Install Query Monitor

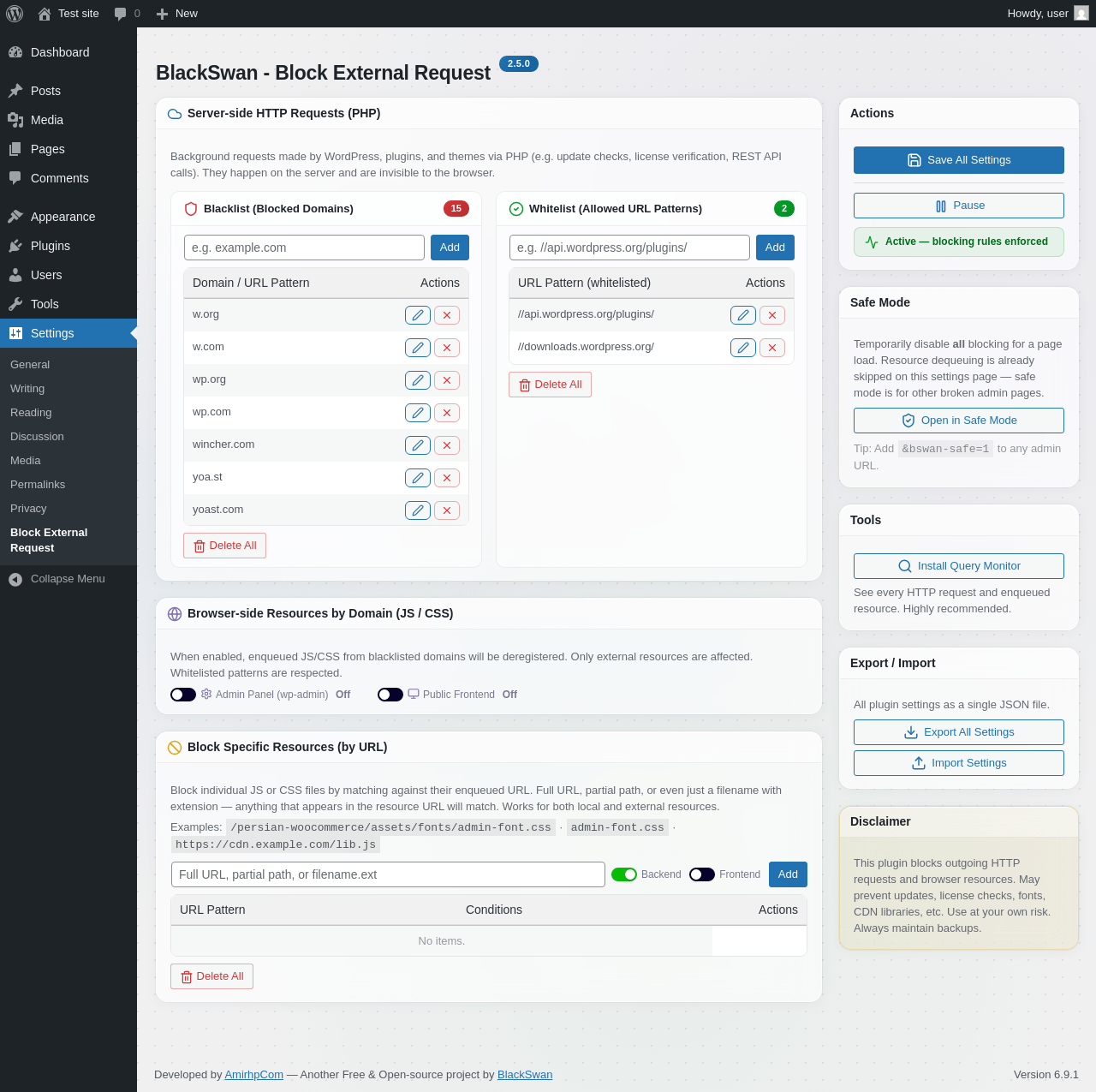point(959,566)
